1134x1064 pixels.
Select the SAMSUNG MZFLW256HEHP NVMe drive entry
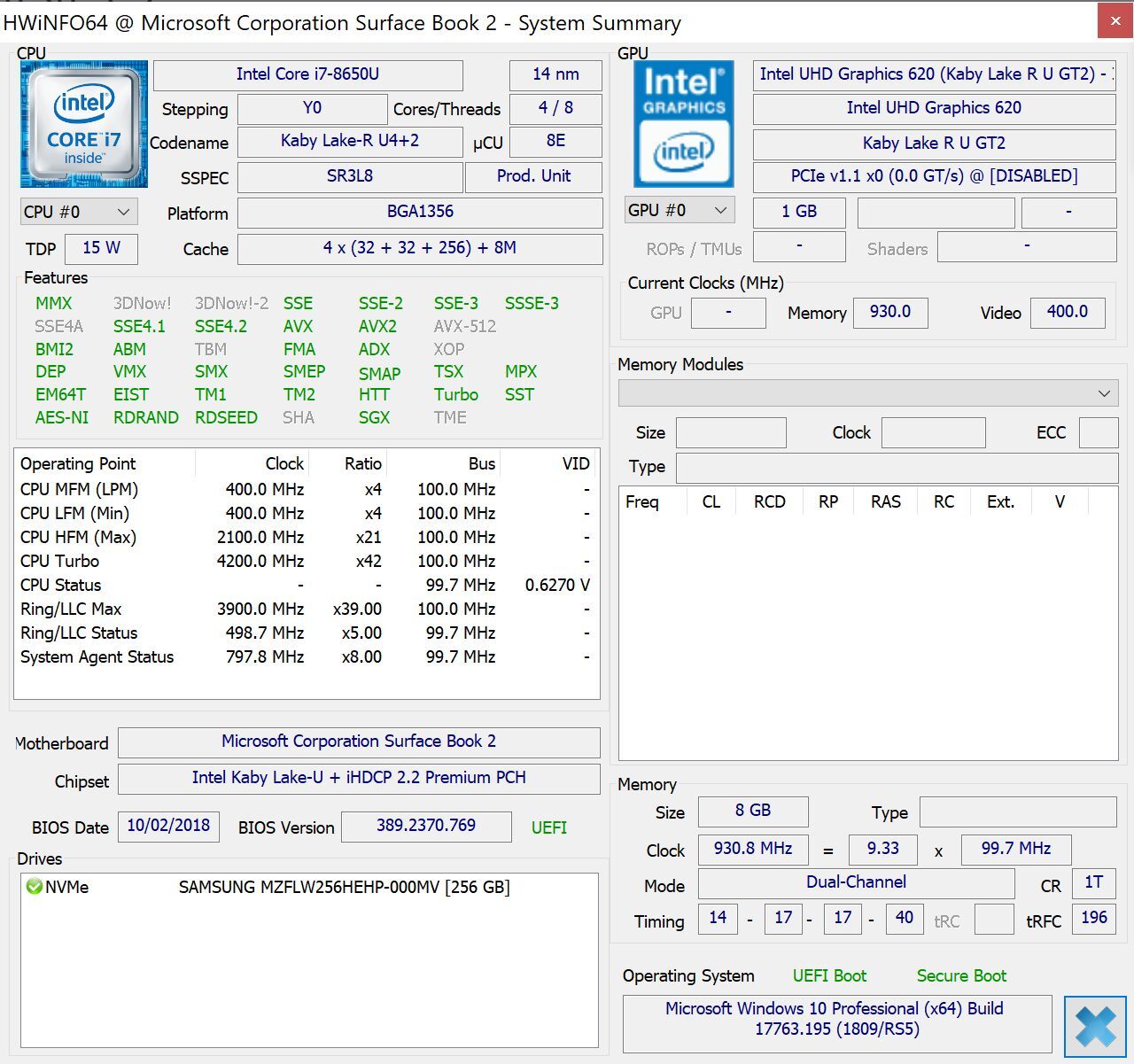[x=344, y=887]
